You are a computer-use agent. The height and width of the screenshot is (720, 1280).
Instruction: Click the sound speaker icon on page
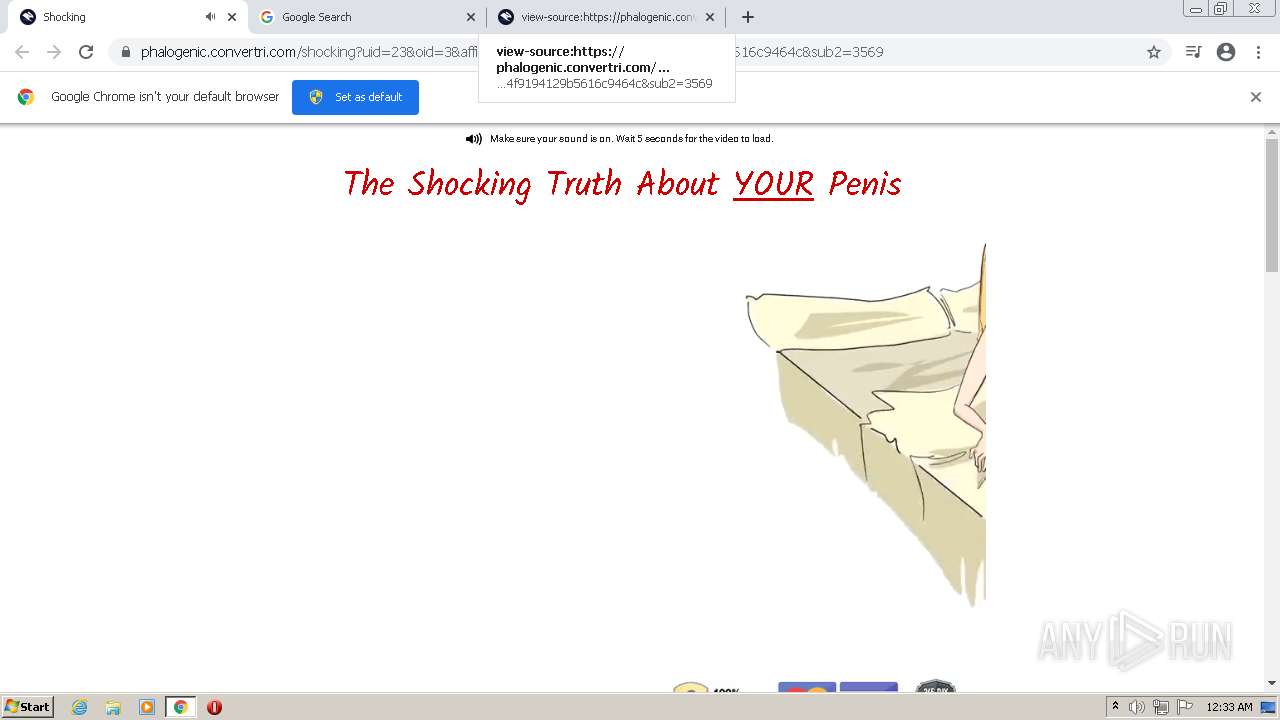(x=474, y=139)
